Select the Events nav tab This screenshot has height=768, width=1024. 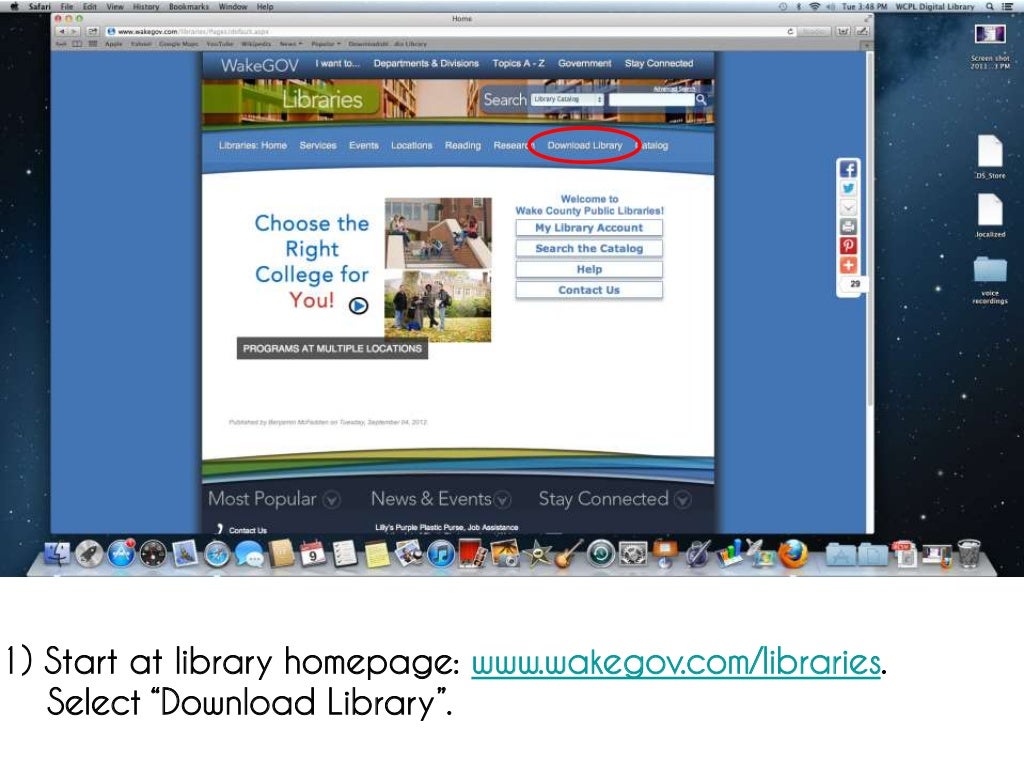364,145
